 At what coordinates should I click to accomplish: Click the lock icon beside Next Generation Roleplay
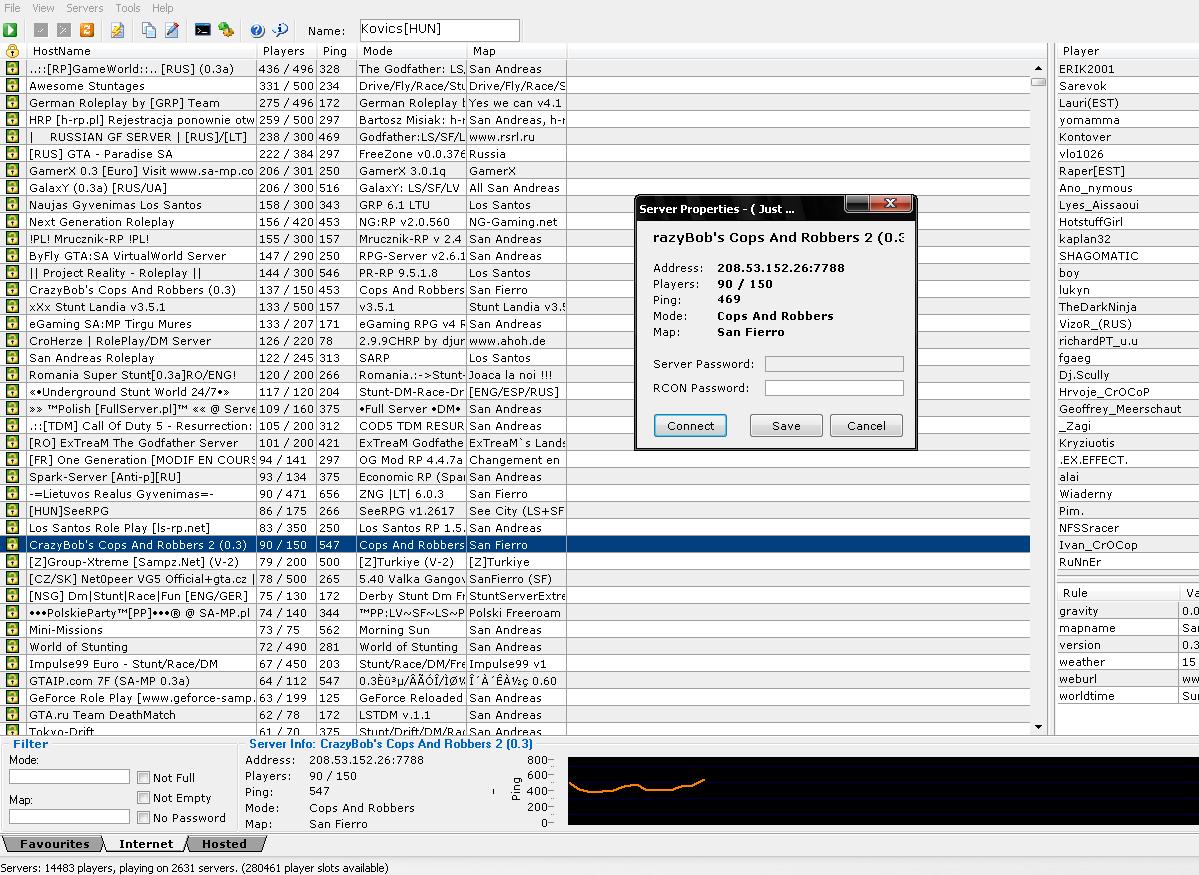[12, 222]
